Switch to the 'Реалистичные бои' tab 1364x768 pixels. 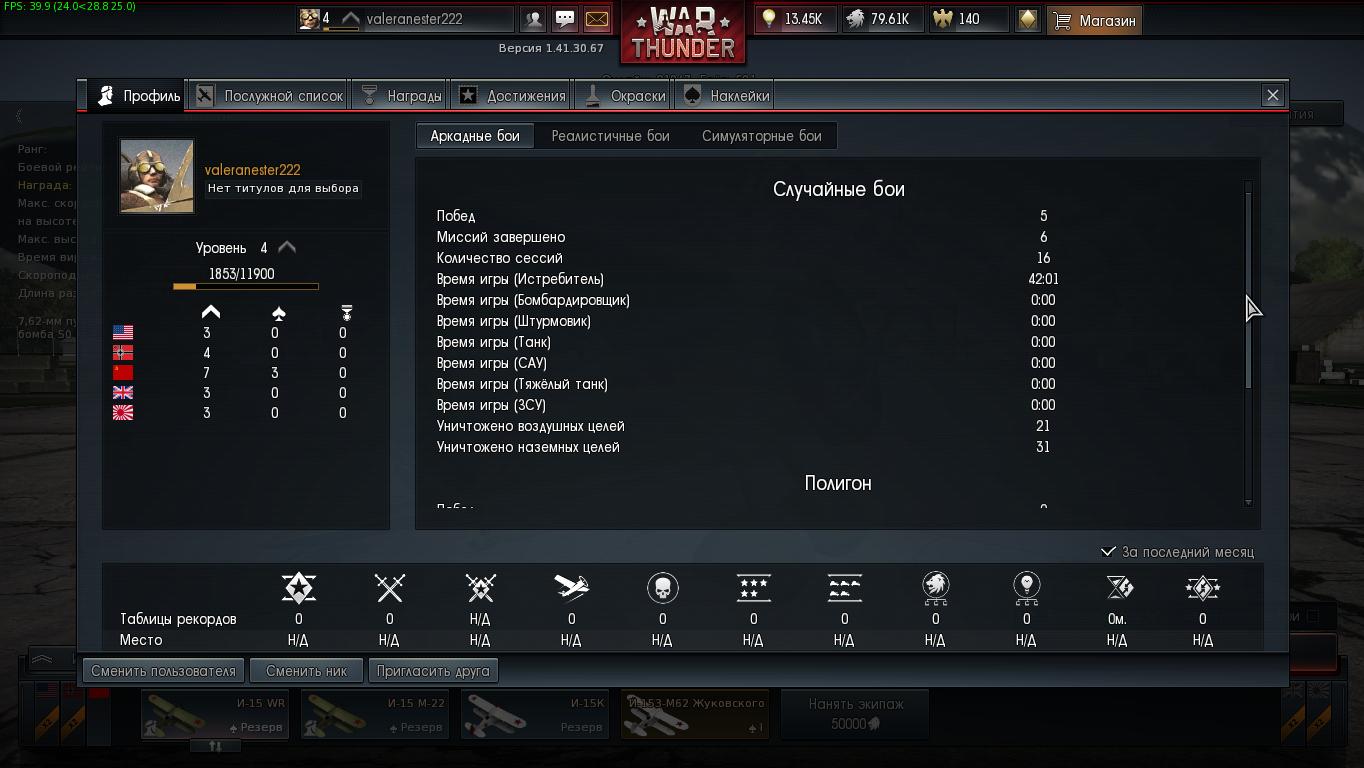click(x=610, y=136)
